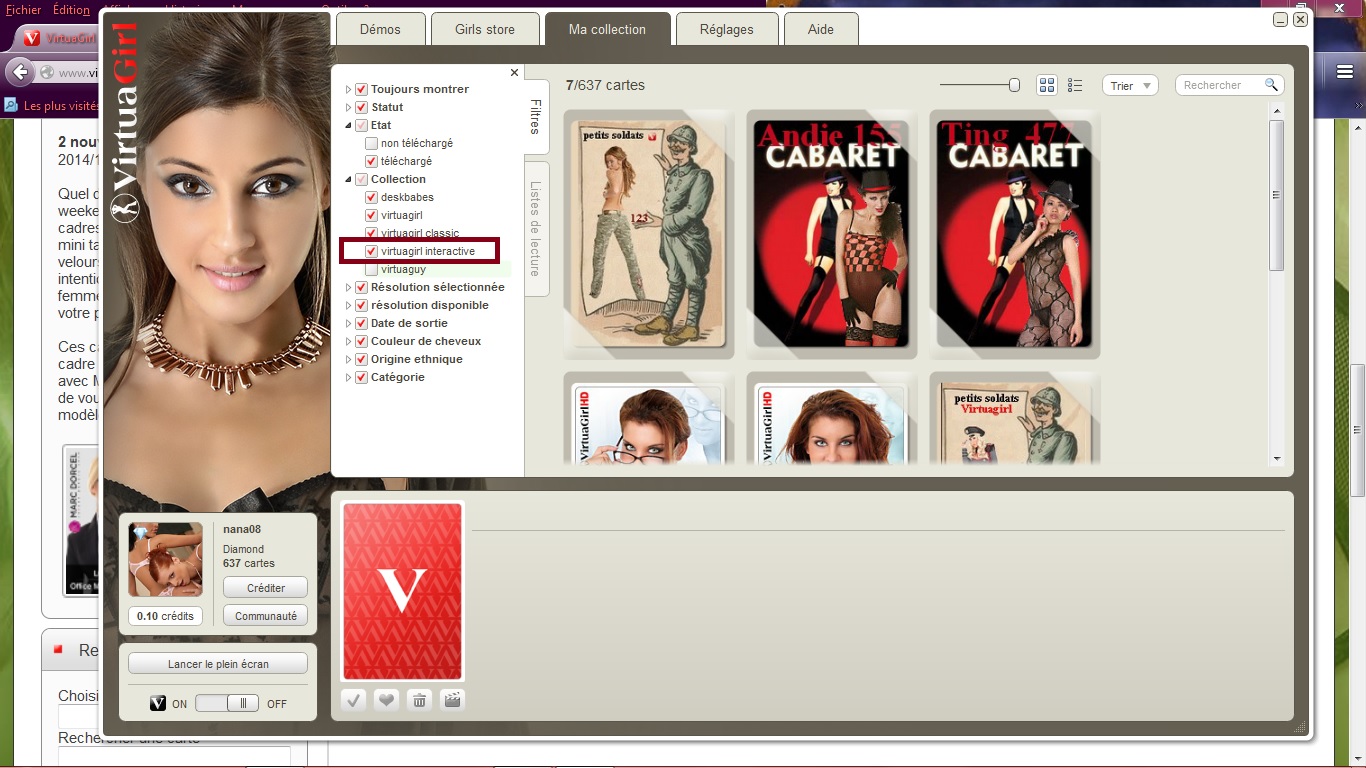Toggle the Couleur de cheveux checkbox
This screenshot has height=768, width=1366.
tap(362, 341)
